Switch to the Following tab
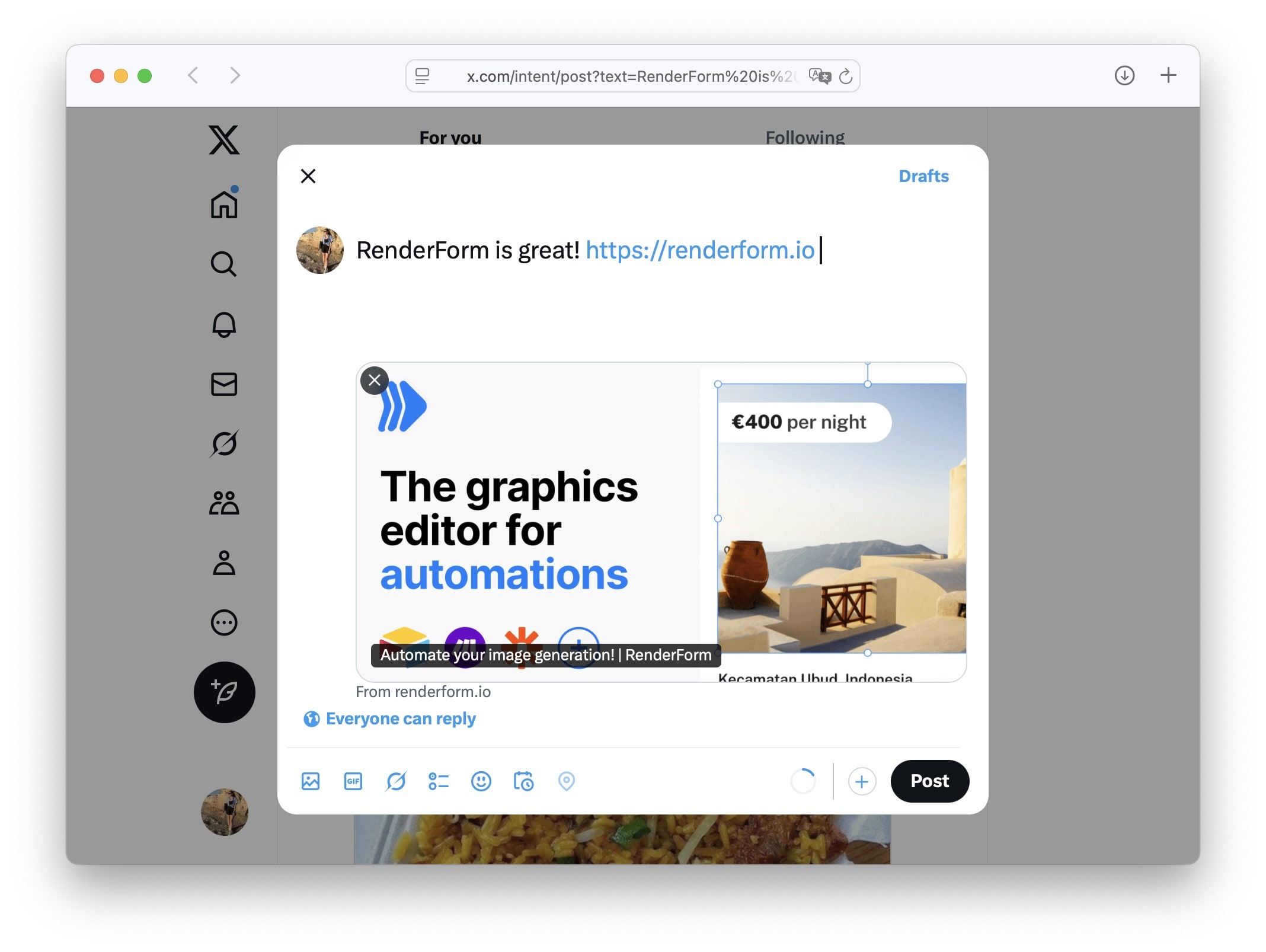1266x952 pixels. [x=804, y=137]
